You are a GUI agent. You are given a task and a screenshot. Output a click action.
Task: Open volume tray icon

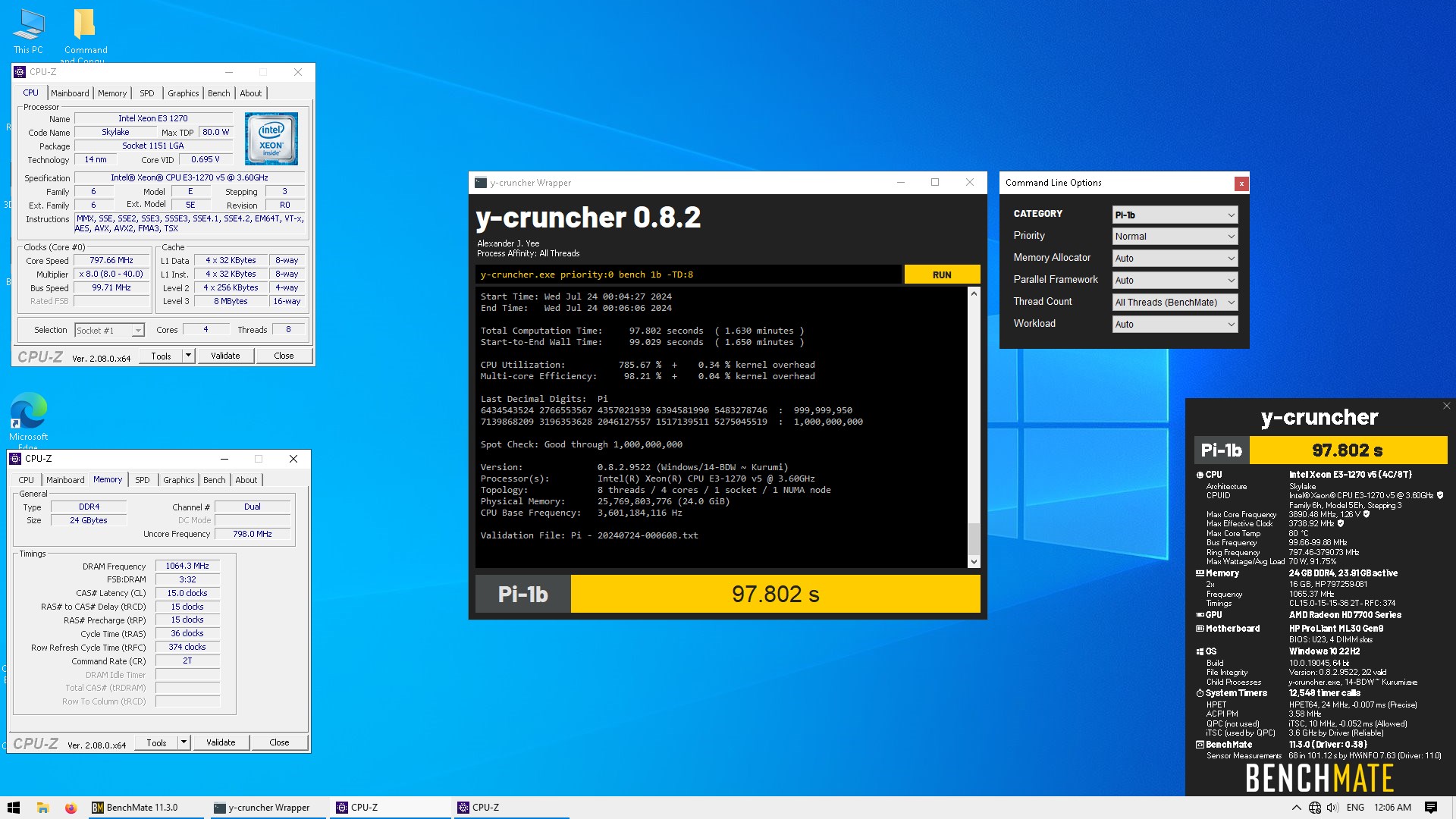1332,808
